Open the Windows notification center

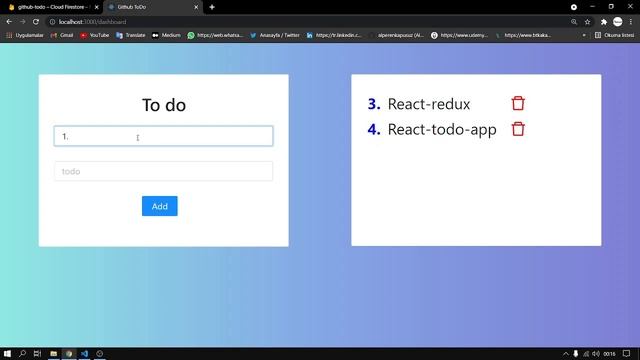click(x=627, y=353)
